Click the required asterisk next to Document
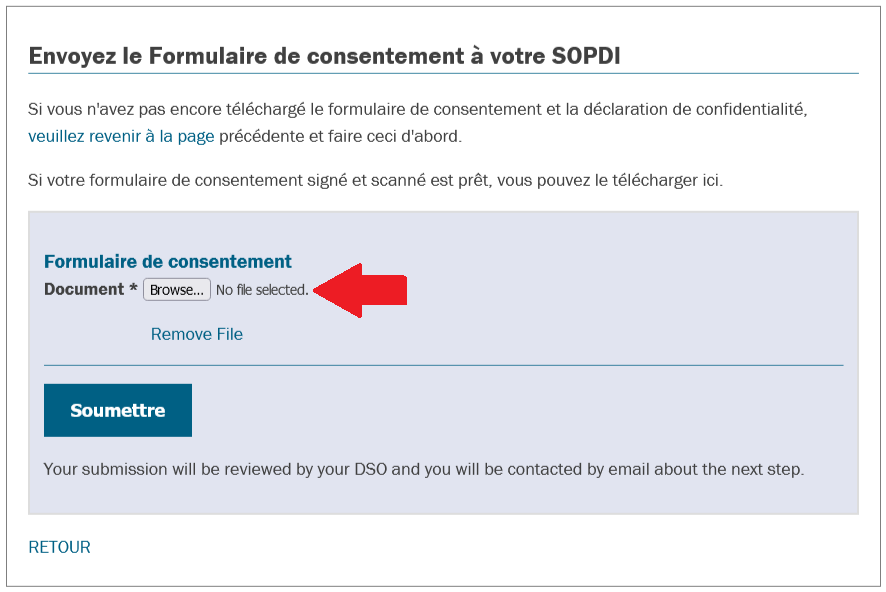The width and height of the screenshot is (886, 592). (133, 288)
